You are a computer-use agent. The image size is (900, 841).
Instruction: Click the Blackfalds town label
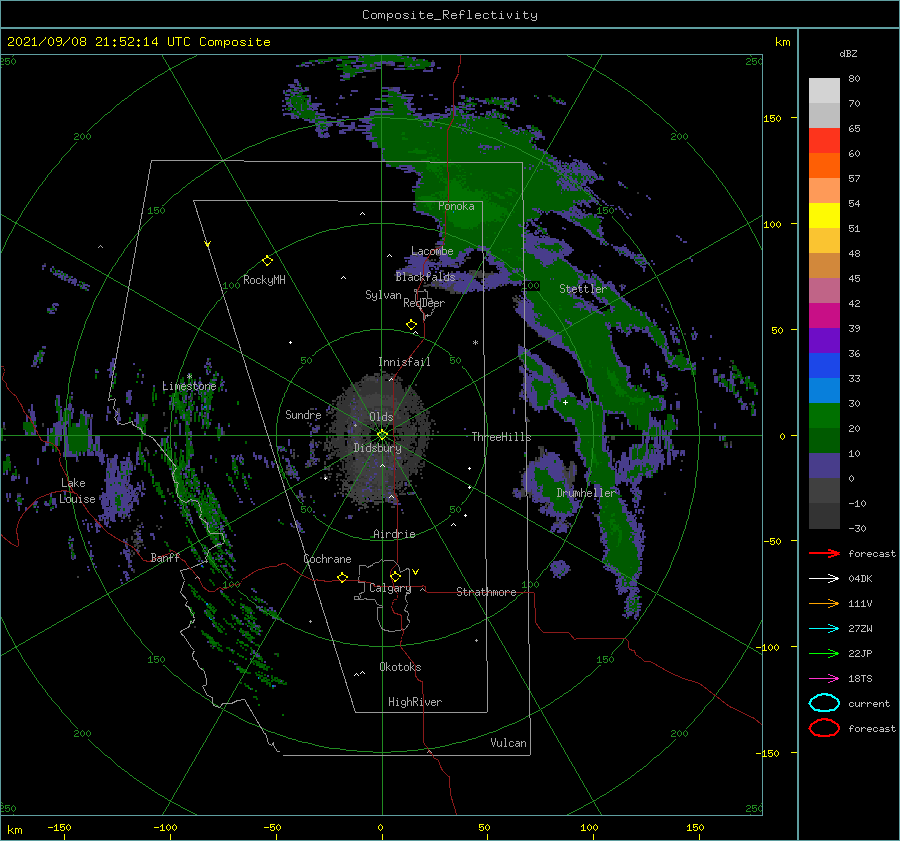coord(425,277)
